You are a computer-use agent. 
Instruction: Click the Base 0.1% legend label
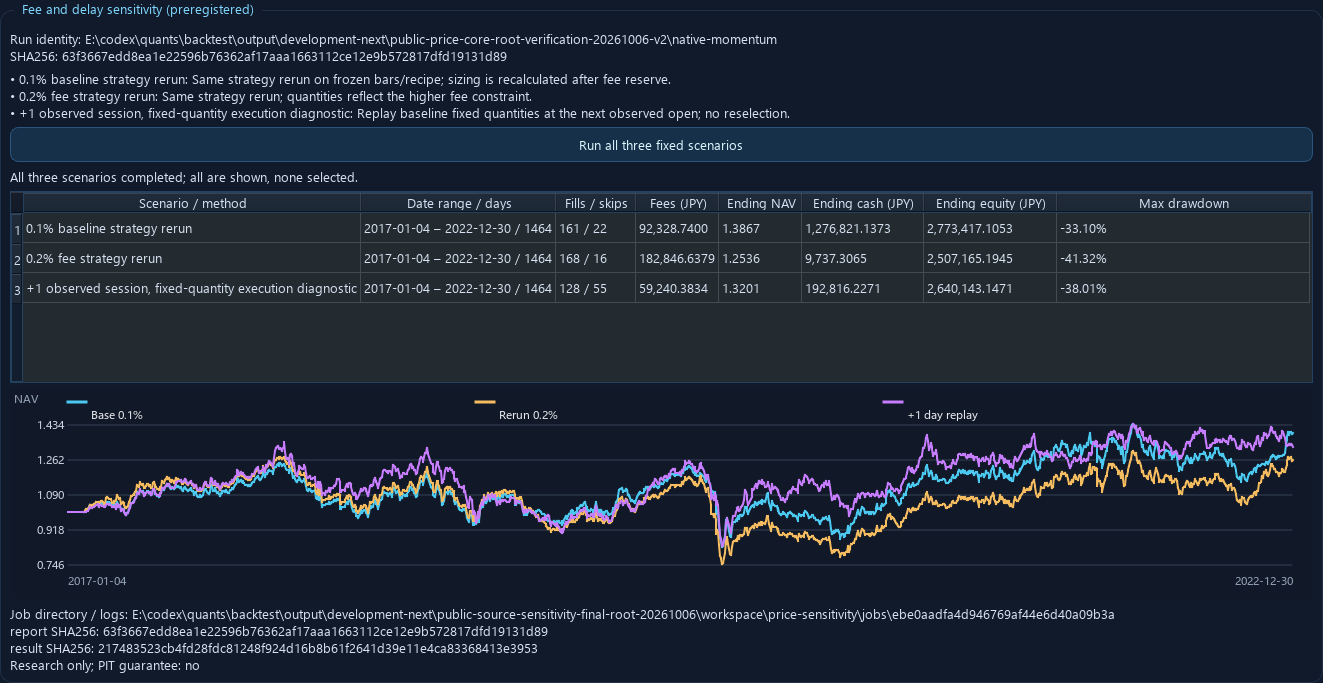coord(117,415)
